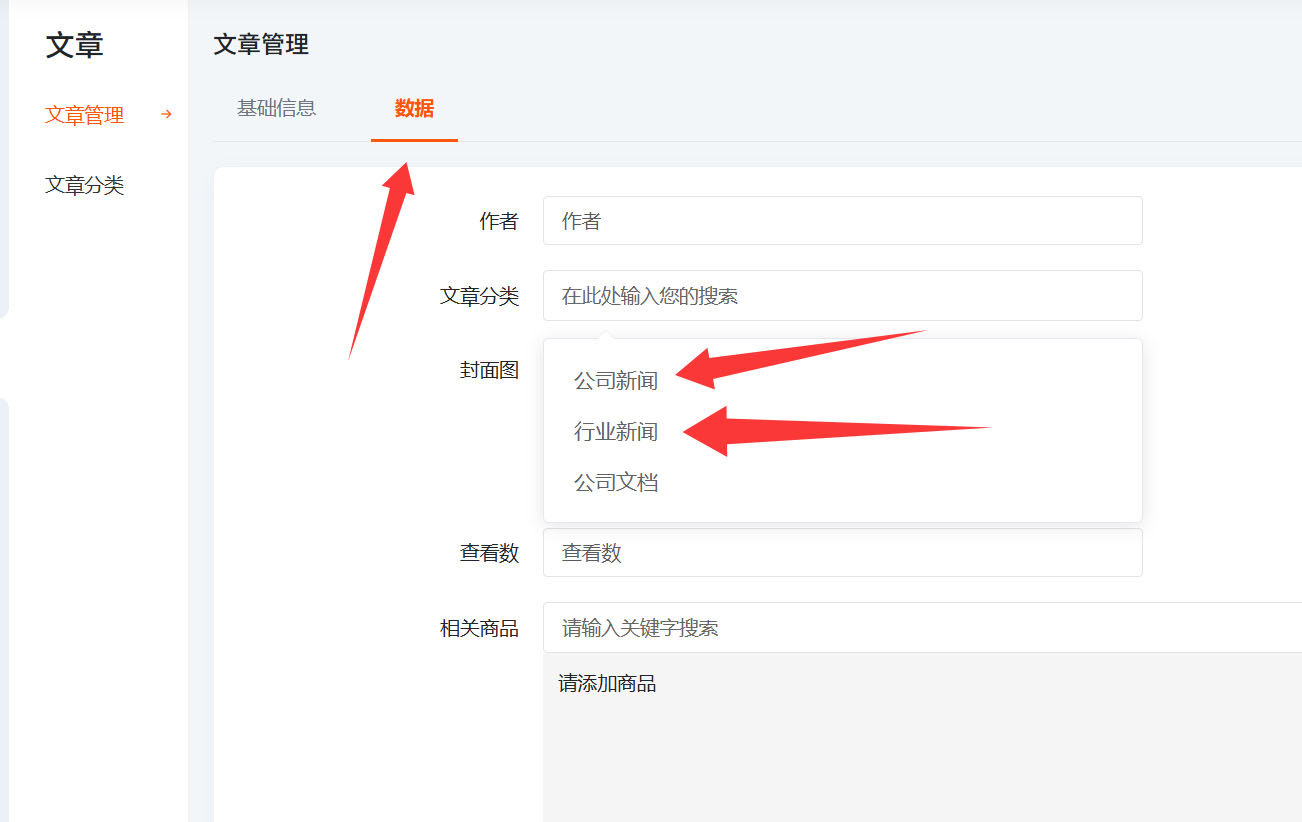Select 行业新闻 in the dropdown list
The height and width of the screenshot is (822, 1302).
[x=616, y=432]
